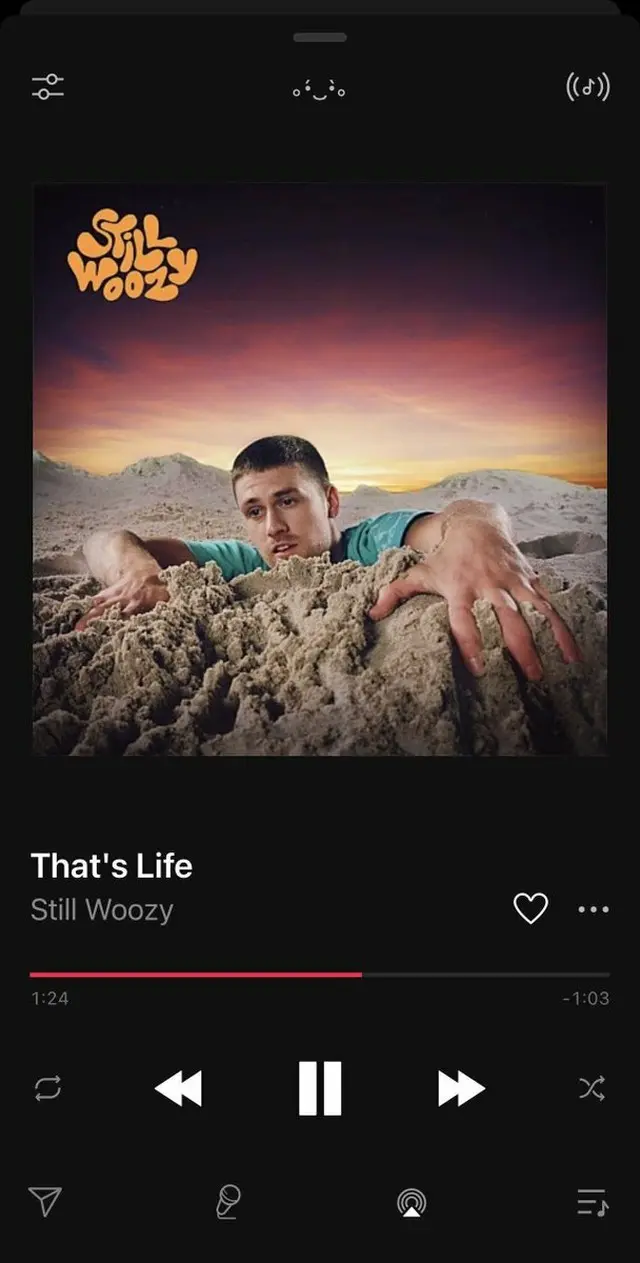Open the Still Woozy artist name
Screen dimensions: 640x1263
coord(102,910)
